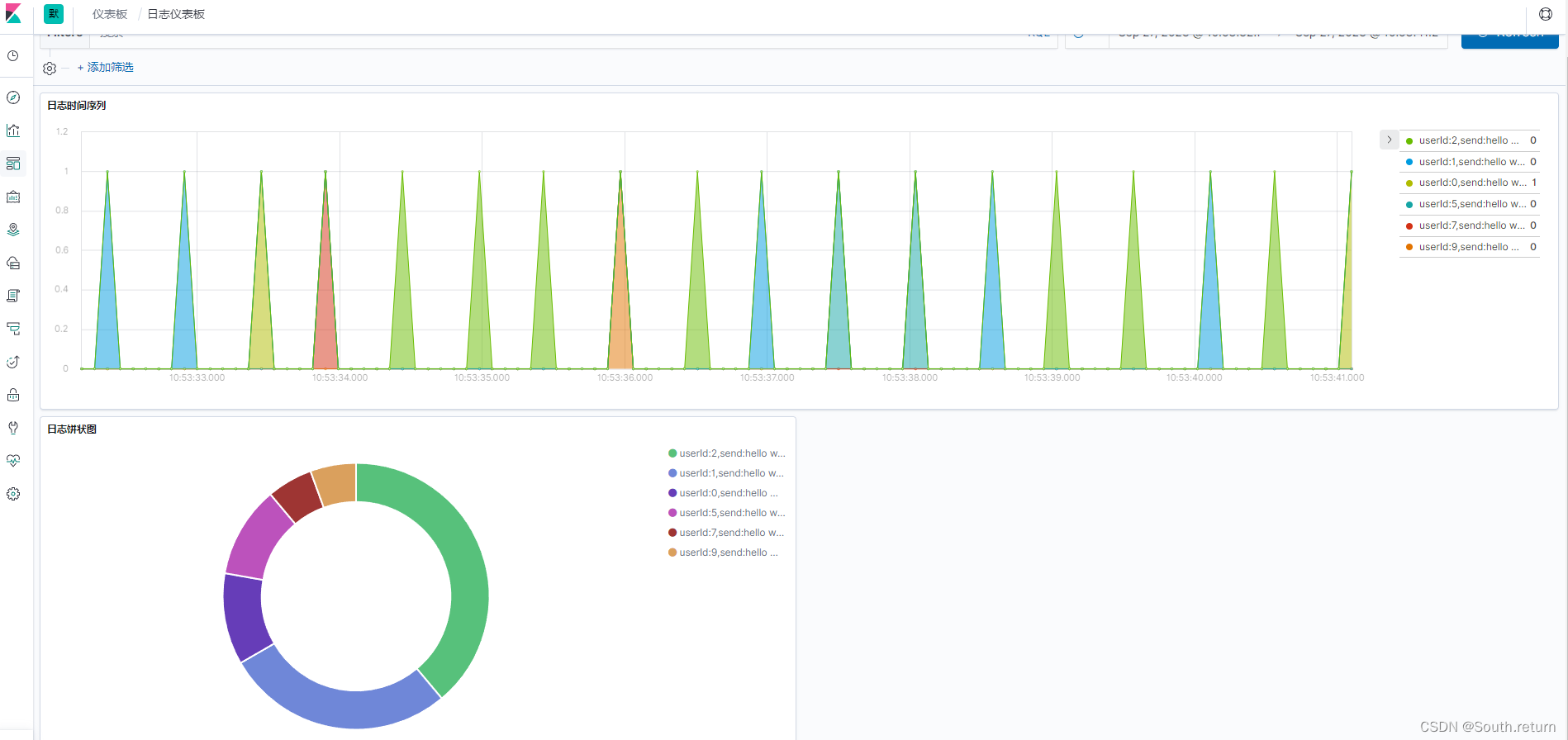
Task: Open the Management gear in the sidebar
Action: point(13,494)
